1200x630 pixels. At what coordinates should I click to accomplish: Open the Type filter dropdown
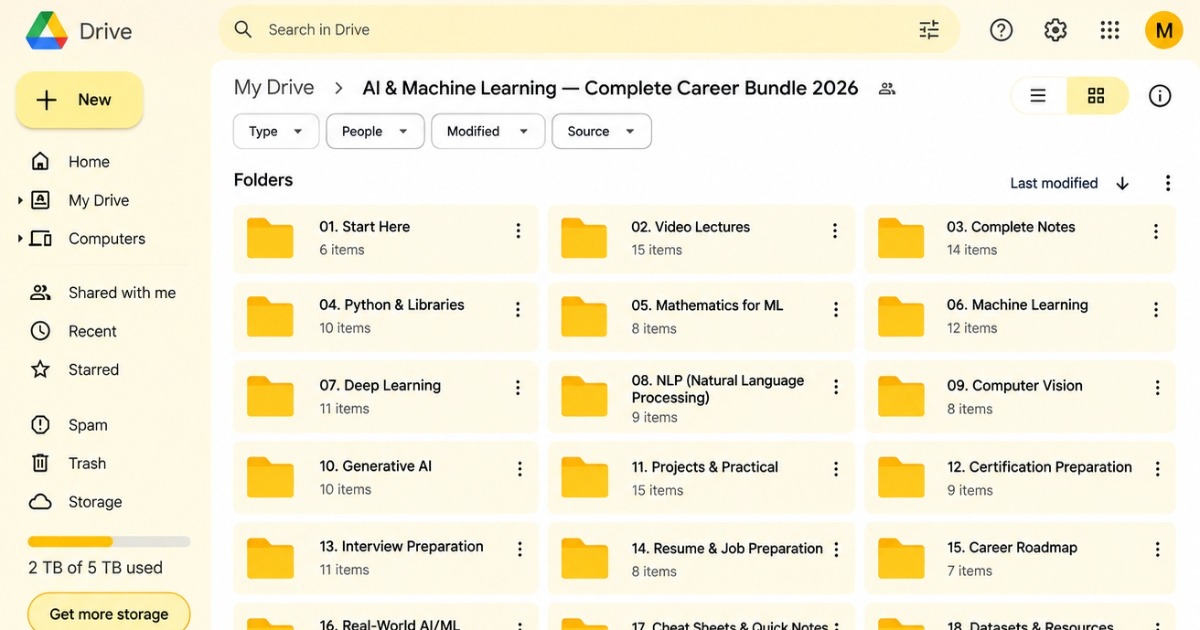[x=276, y=131]
